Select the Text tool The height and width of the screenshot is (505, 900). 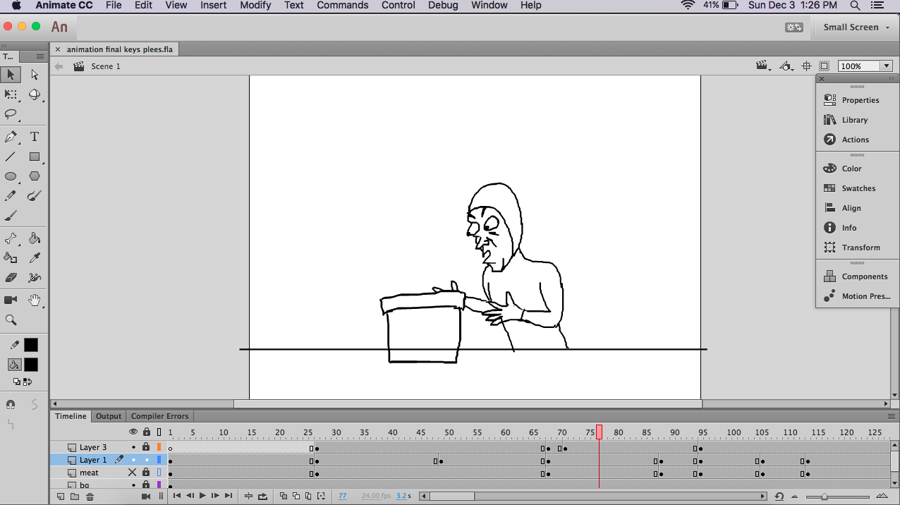34,137
